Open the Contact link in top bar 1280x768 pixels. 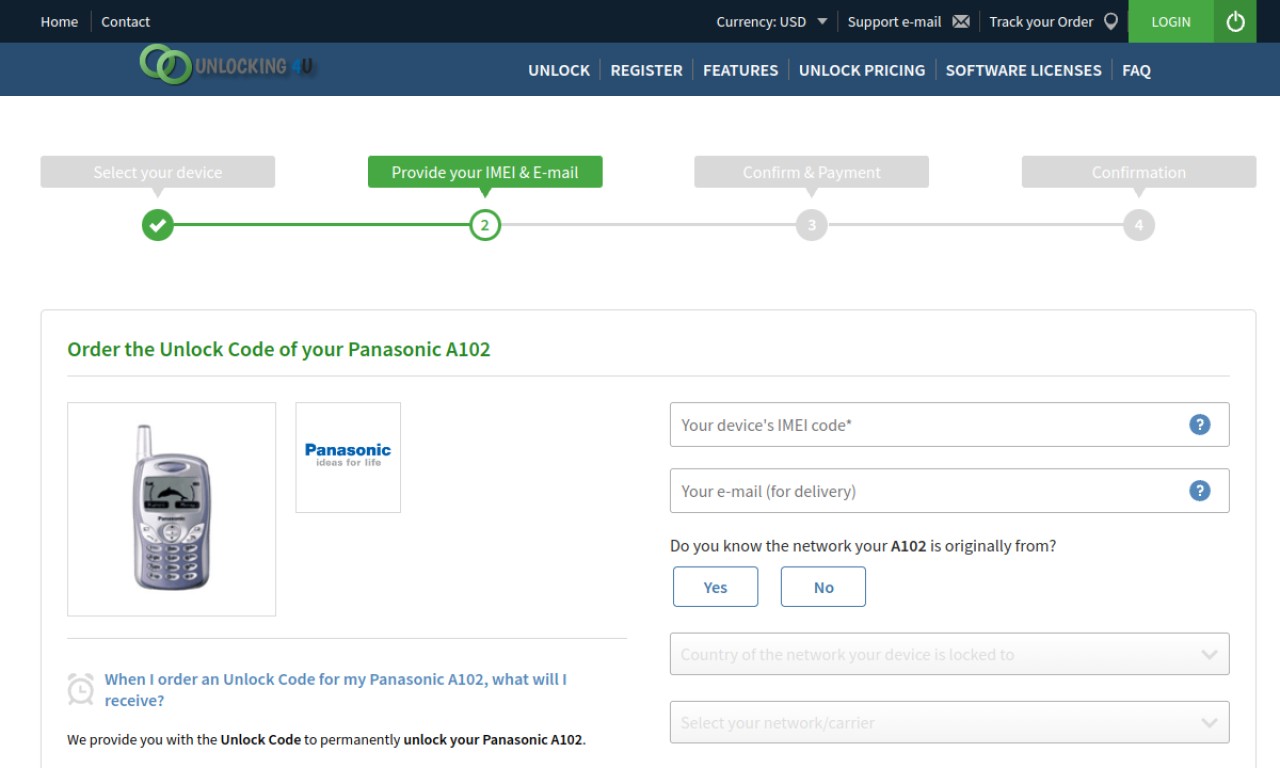coord(125,21)
